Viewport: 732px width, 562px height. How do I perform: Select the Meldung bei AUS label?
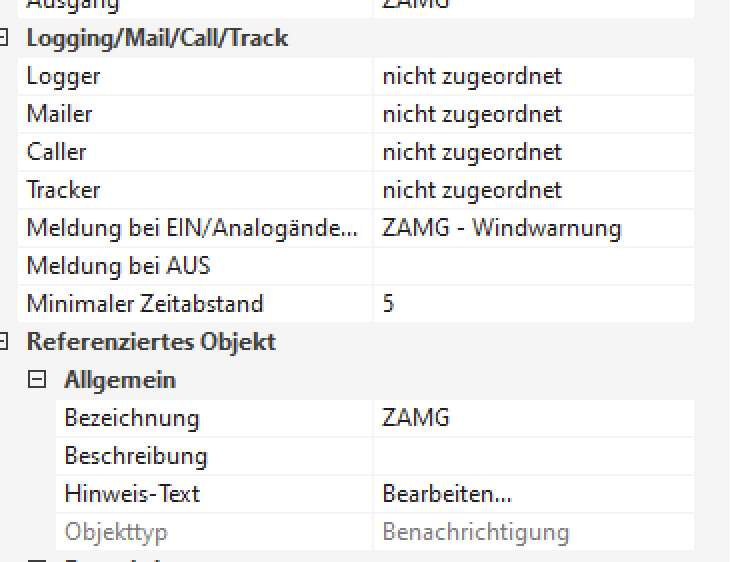point(118,266)
